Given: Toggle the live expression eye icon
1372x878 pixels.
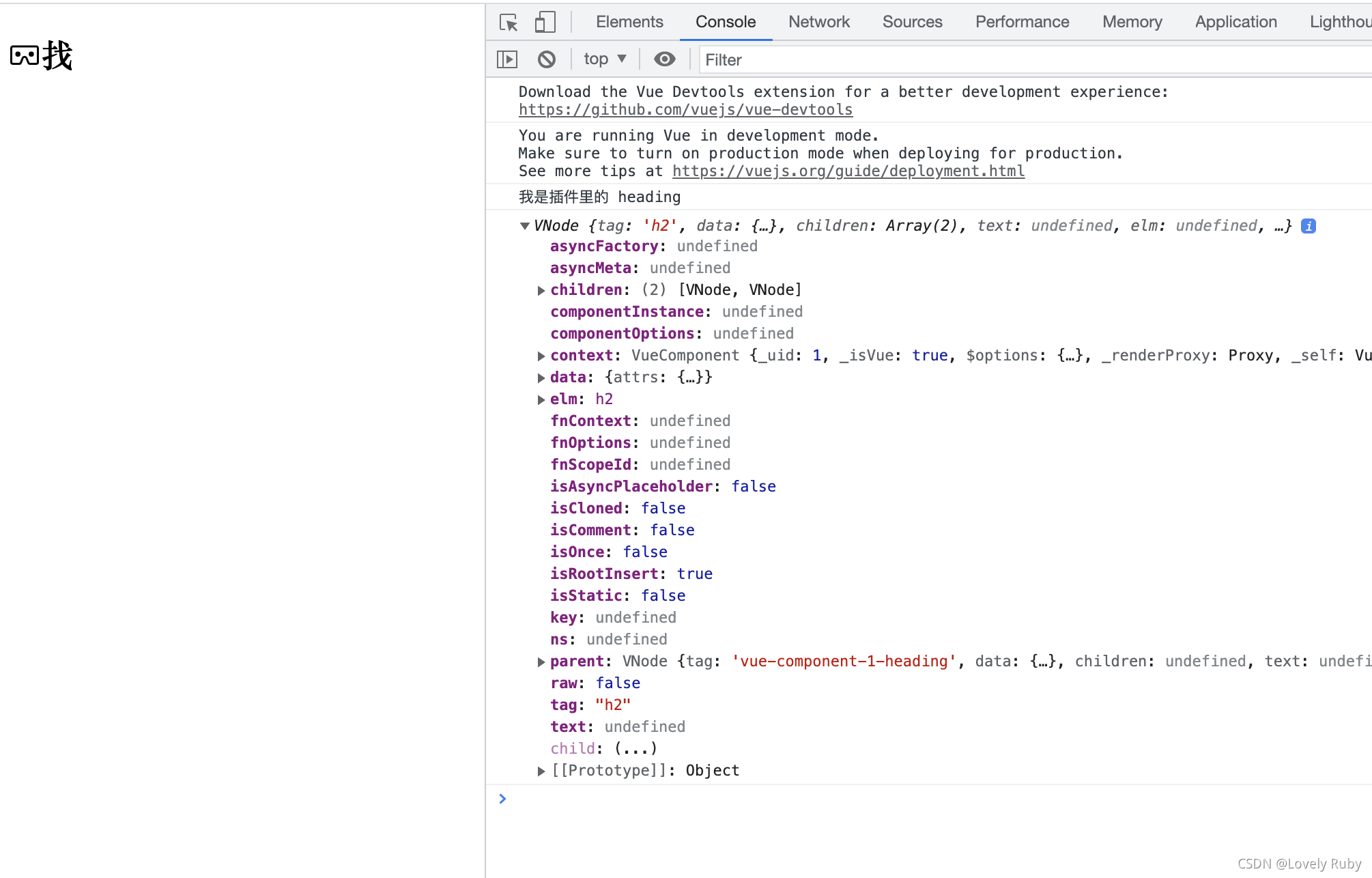Looking at the screenshot, I should coord(664,59).
